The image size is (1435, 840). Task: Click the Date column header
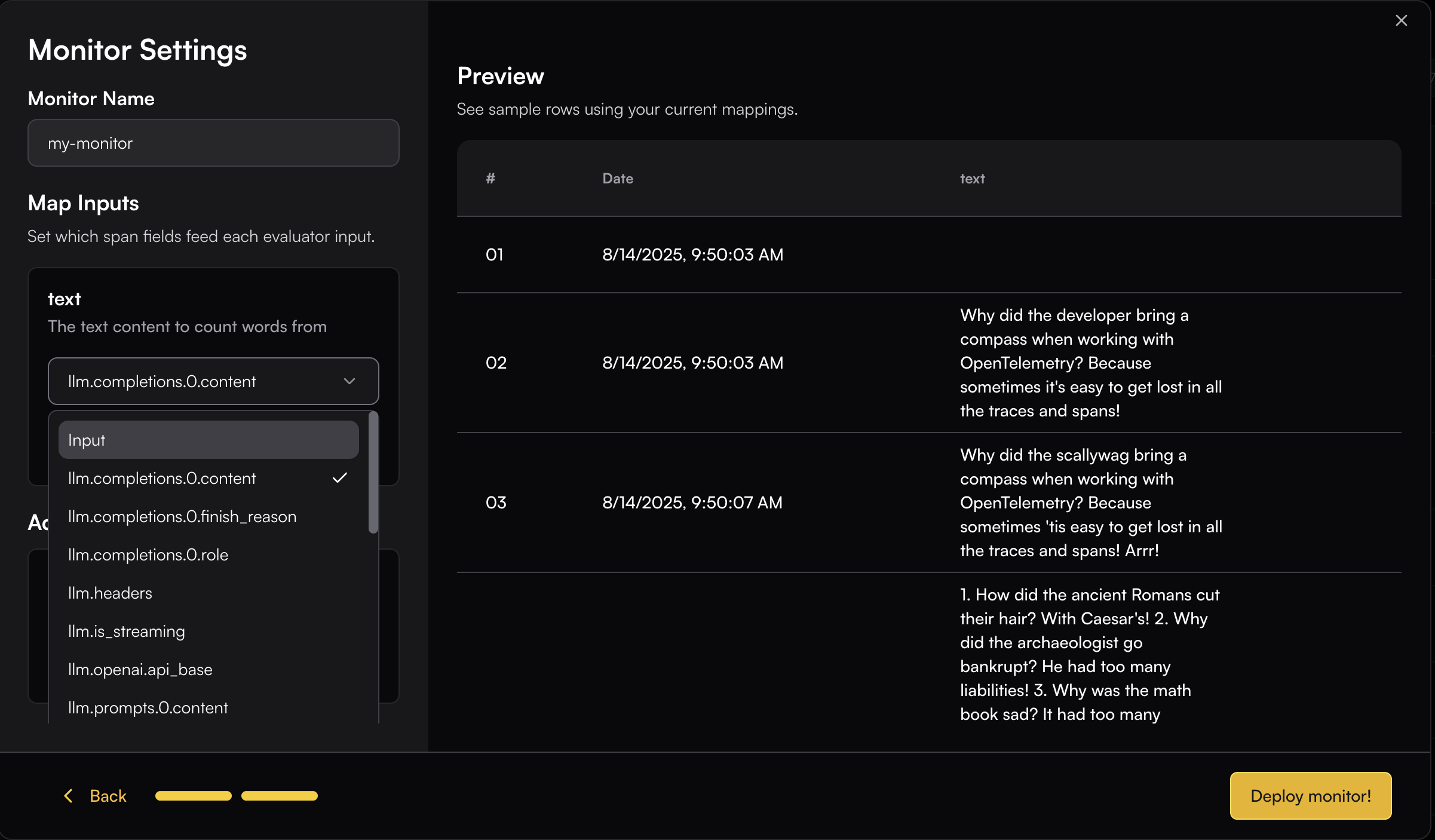[618, 179]
